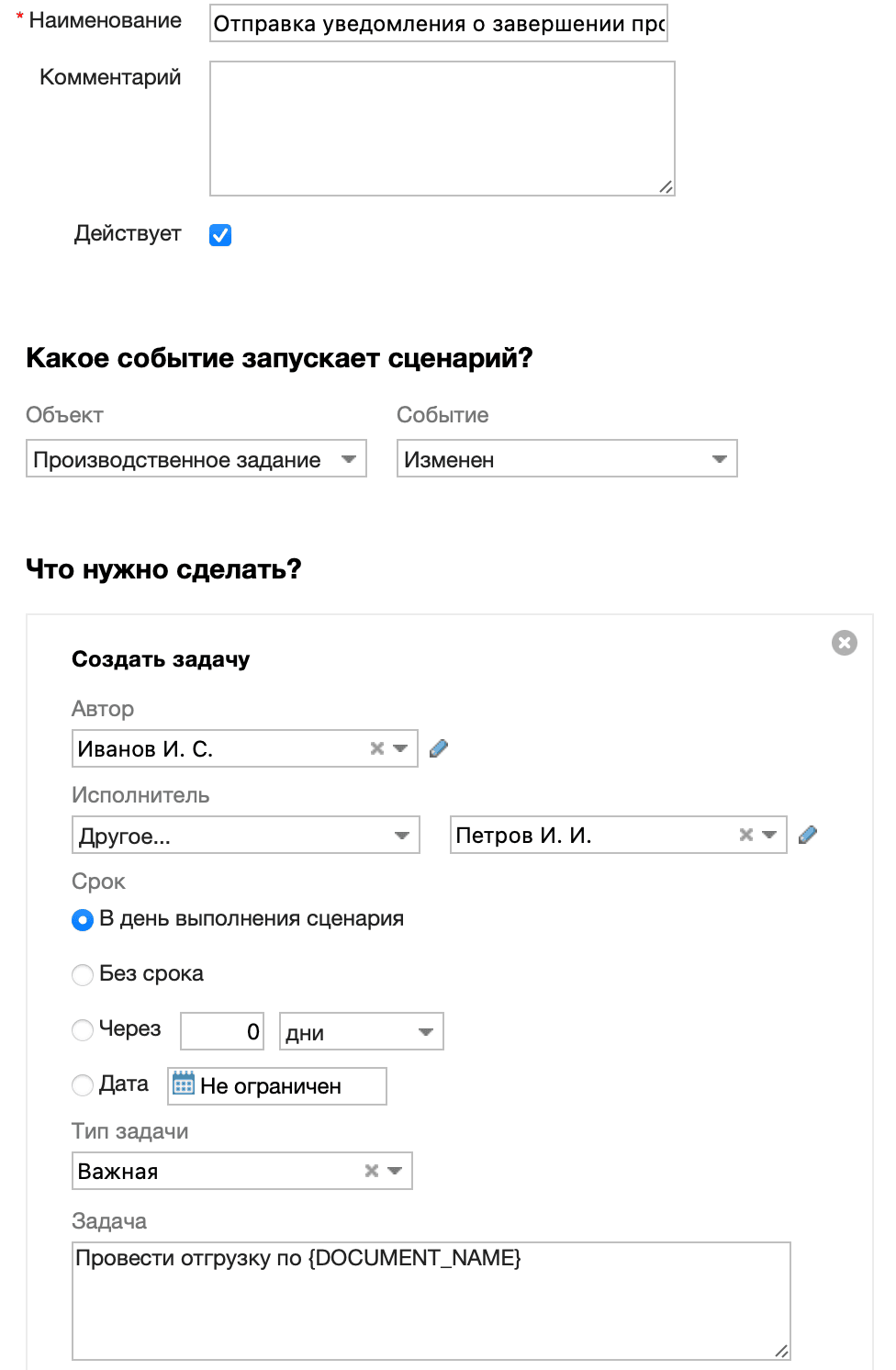Click the pencil icon next to Иванов И. С.
Viewport: 896px width, 1370px height.
click(x=439, y=748)
